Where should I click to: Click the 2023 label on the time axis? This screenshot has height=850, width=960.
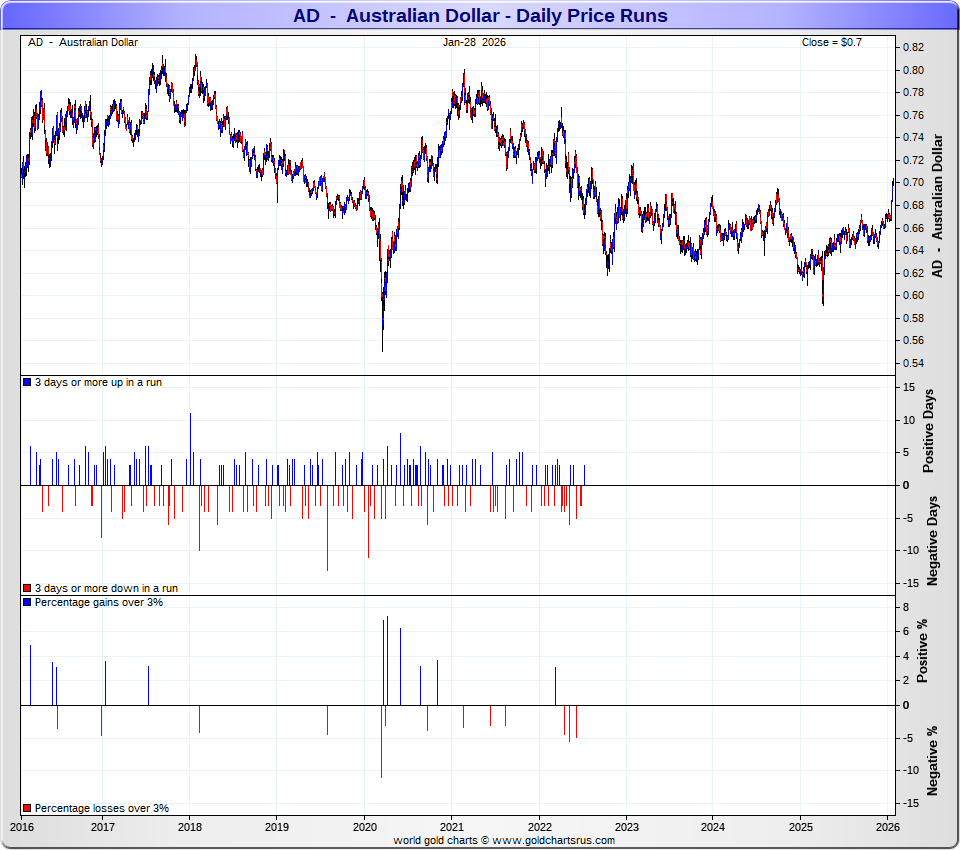[x=626, y=827]
